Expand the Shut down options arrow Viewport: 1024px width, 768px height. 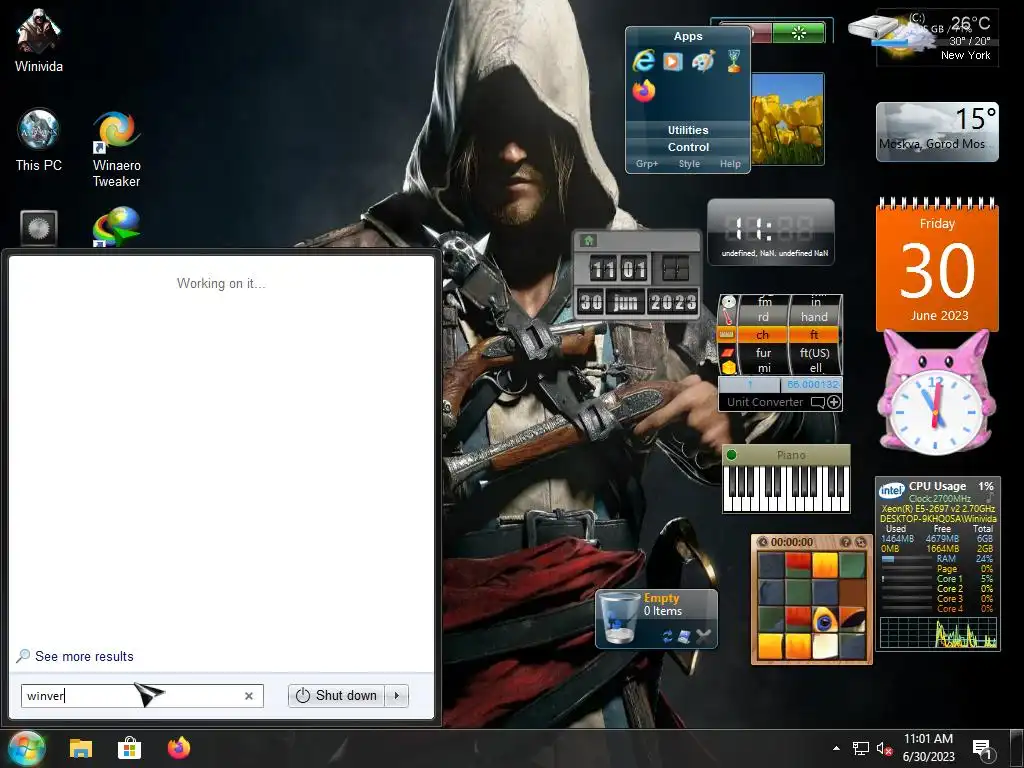point(396,696)
